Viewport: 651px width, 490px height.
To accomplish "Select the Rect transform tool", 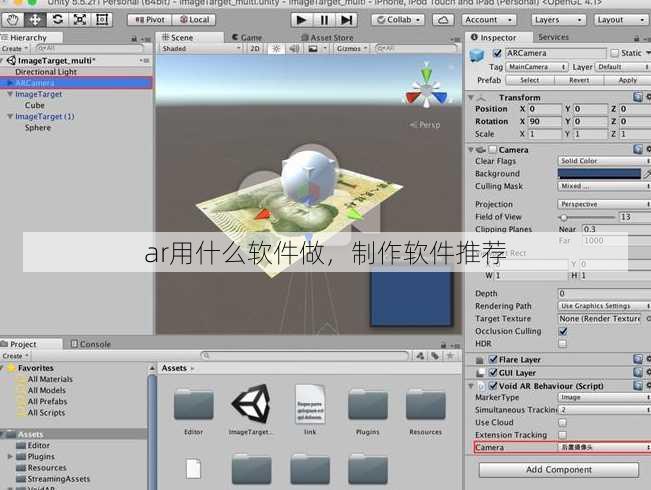I will (x=102, y=20).
